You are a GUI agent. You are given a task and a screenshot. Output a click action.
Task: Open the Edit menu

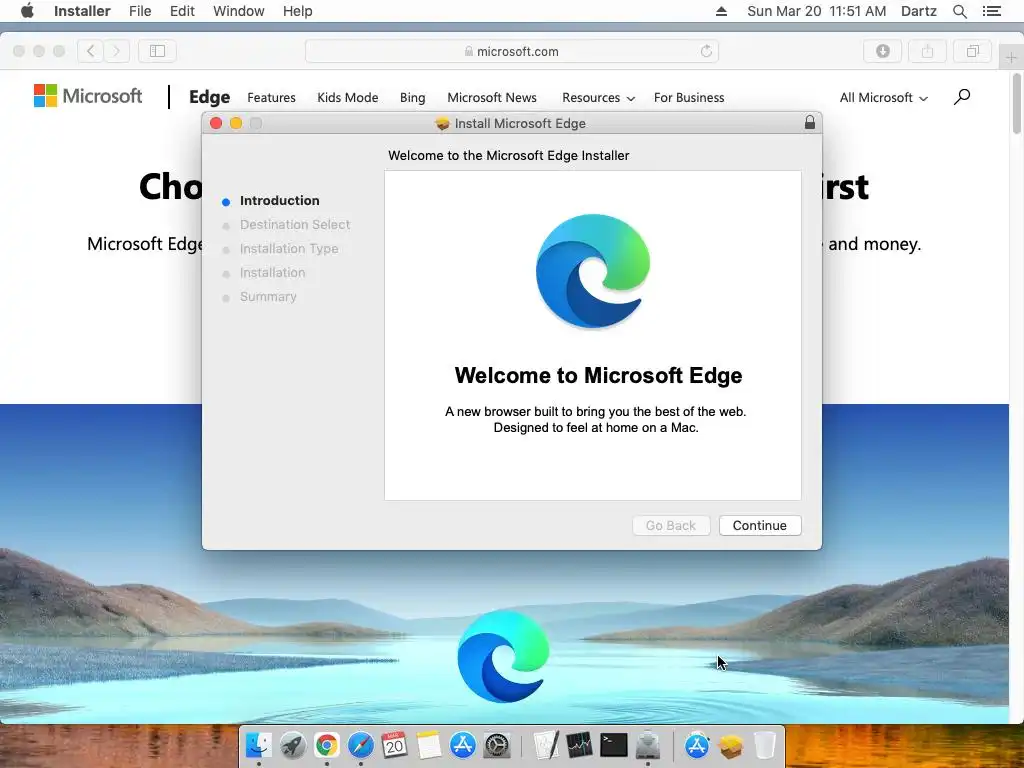point(182,11)
